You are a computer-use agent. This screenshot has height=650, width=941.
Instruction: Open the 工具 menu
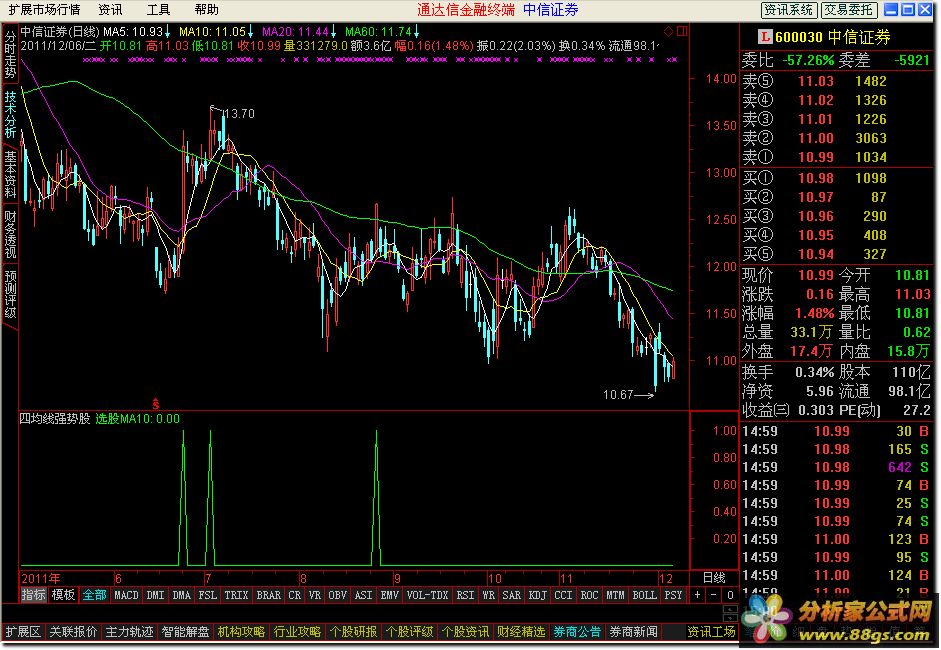(158, 10)
